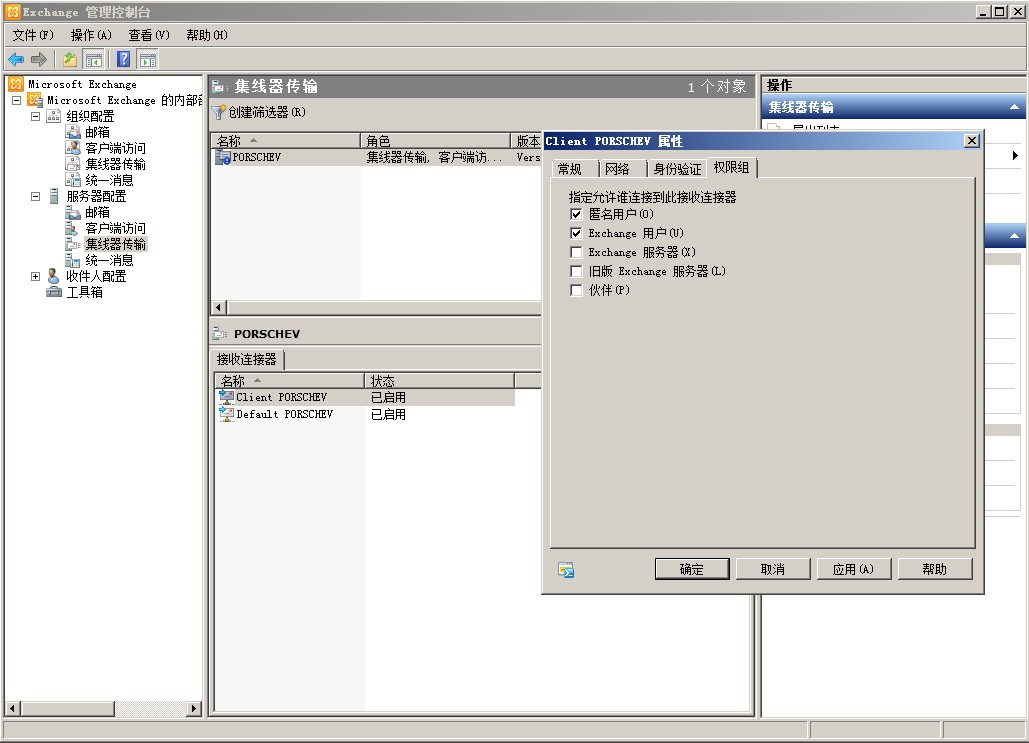
Task: Click the 确定 button
Action: (692, 569)
